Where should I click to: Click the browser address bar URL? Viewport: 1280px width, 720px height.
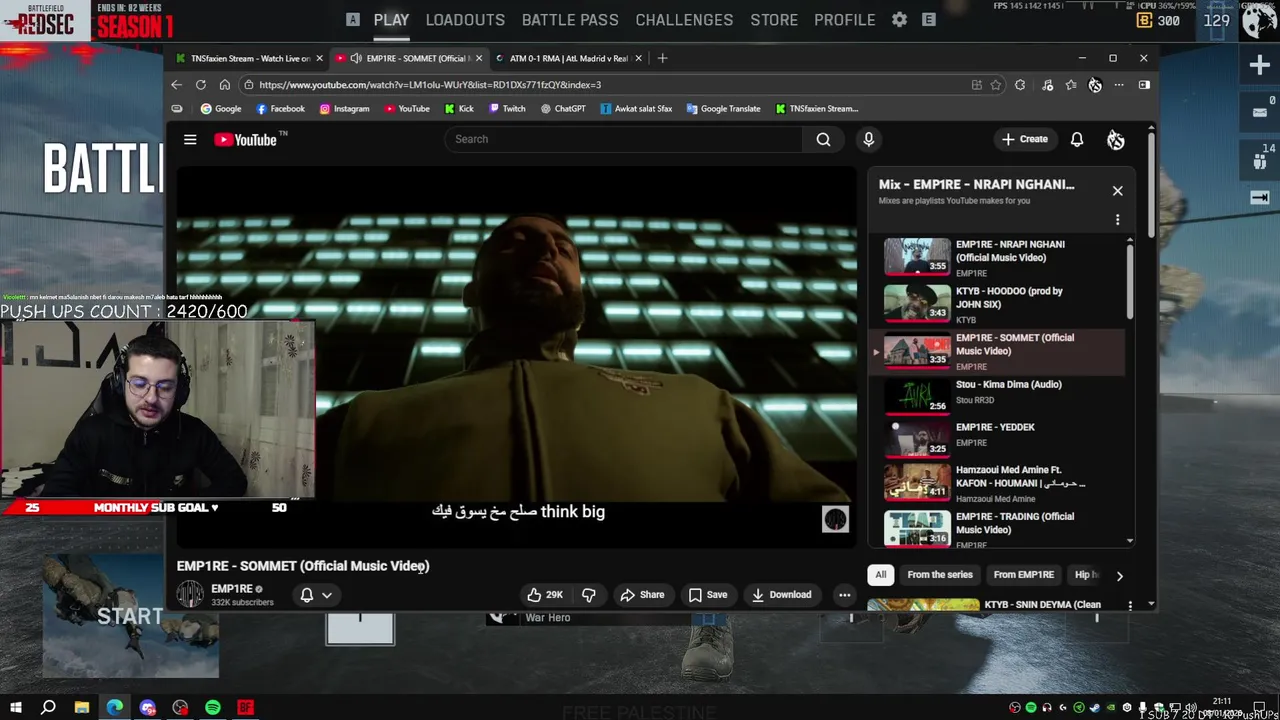[x=430, y=85]
